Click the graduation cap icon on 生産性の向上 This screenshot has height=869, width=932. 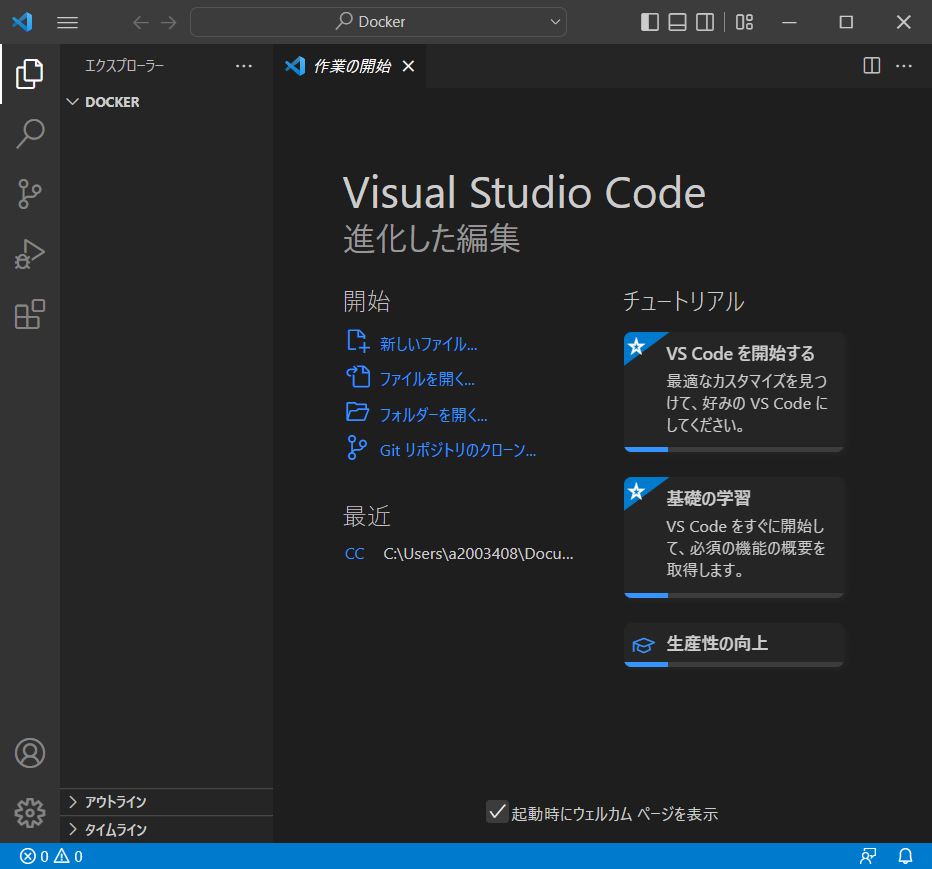pyautogui.click(x=643, y=645)
